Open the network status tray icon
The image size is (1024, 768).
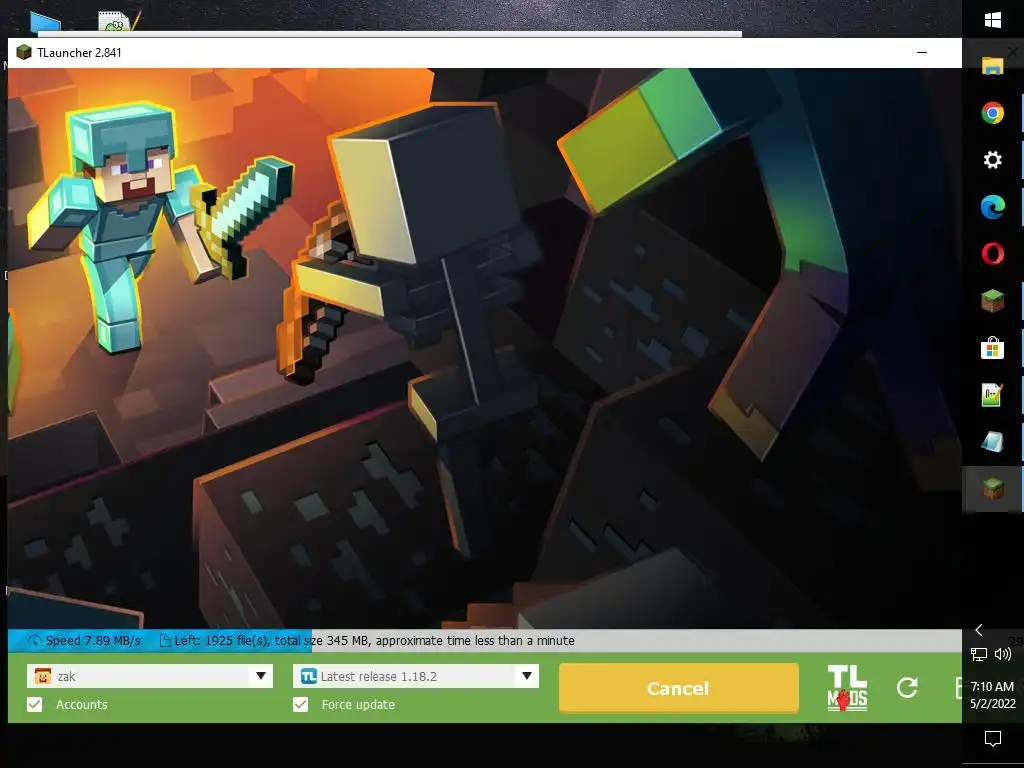(978, 654)
